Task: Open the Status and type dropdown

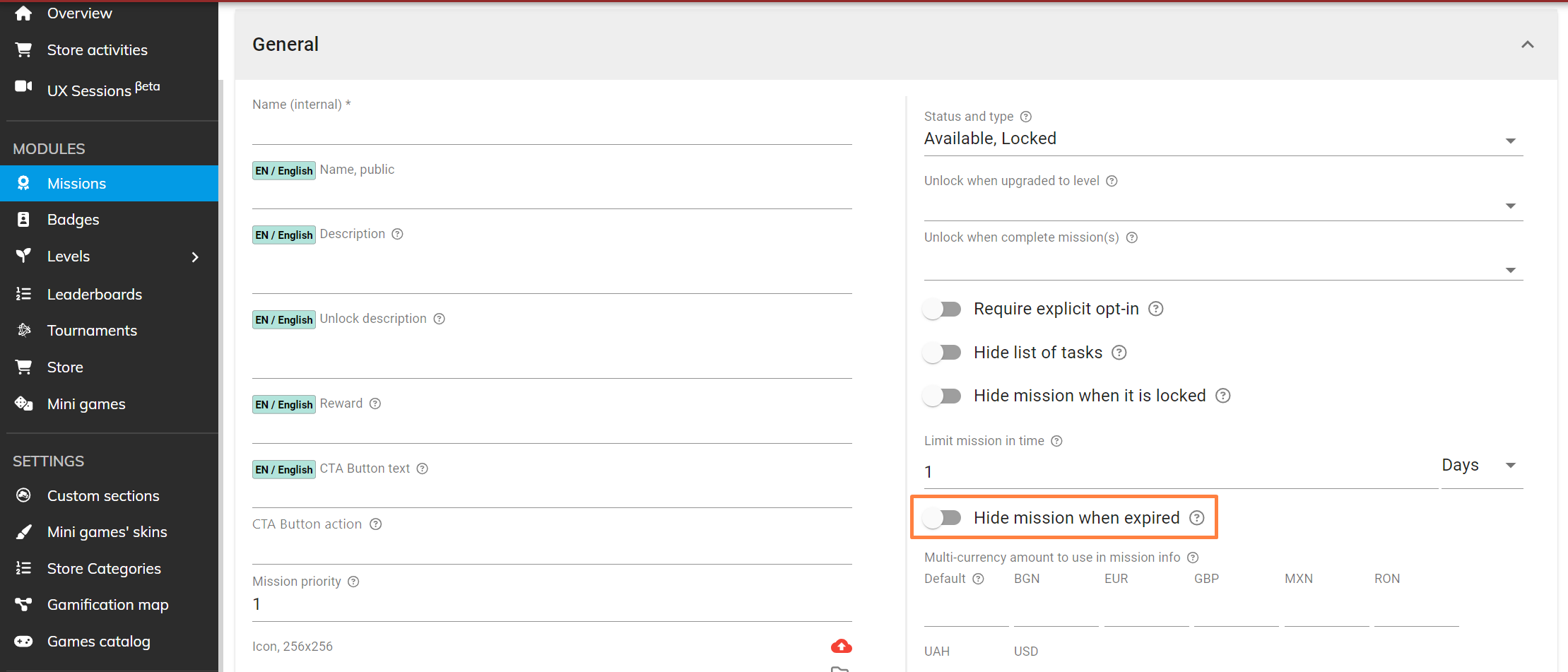Action: pyautogui.click(x=1222, y=139)
